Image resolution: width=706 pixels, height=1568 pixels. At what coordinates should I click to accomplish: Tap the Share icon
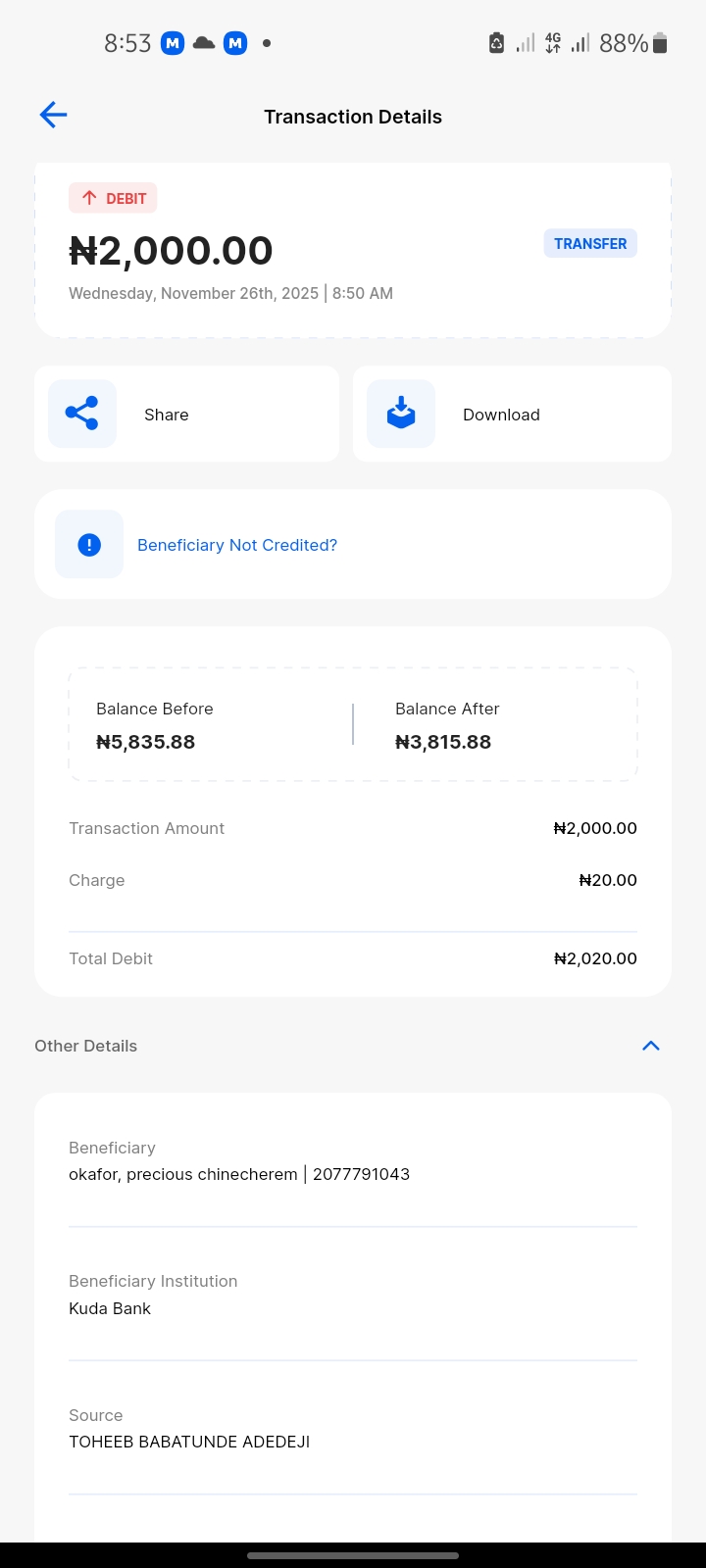click(82, 414)
